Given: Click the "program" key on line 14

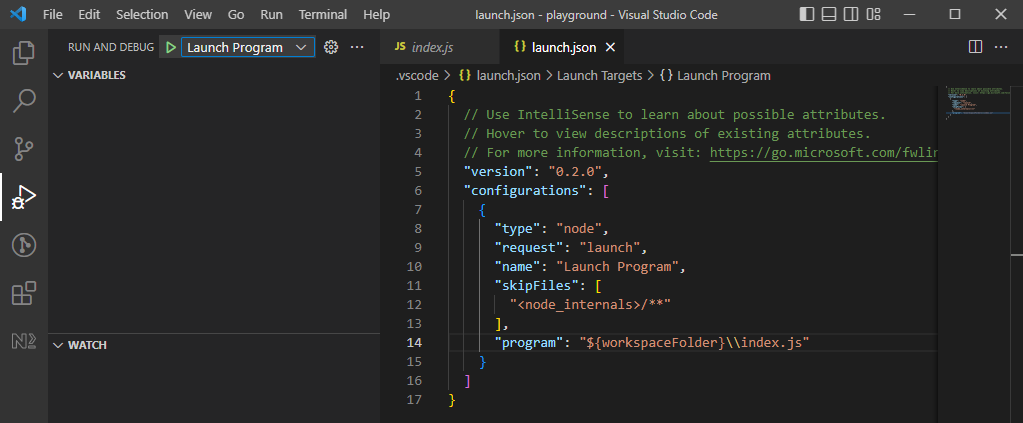Looking at the screenshot, I should pos(528,342).
